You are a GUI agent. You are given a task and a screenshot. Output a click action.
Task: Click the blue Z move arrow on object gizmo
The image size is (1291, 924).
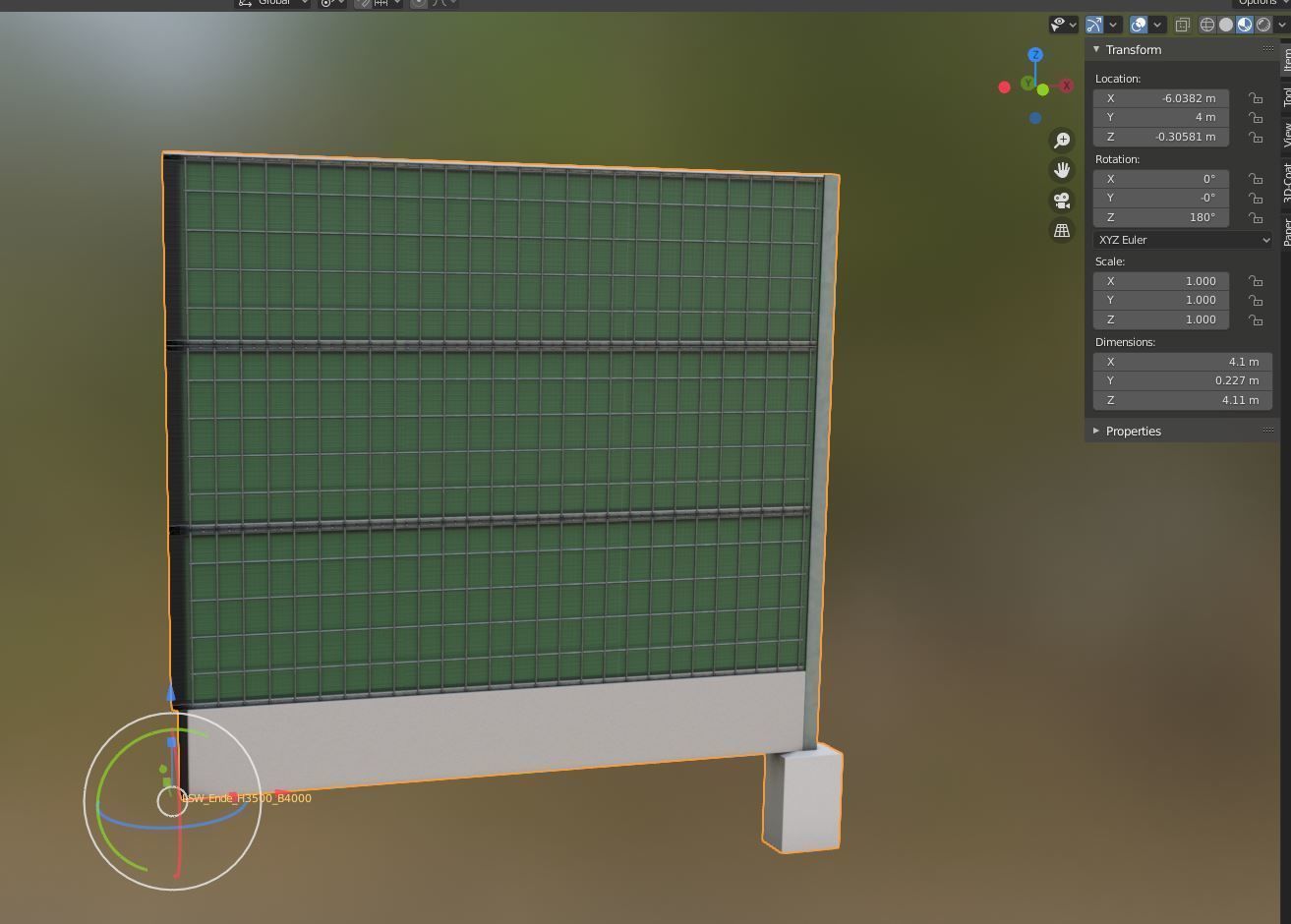click(171, 692)
